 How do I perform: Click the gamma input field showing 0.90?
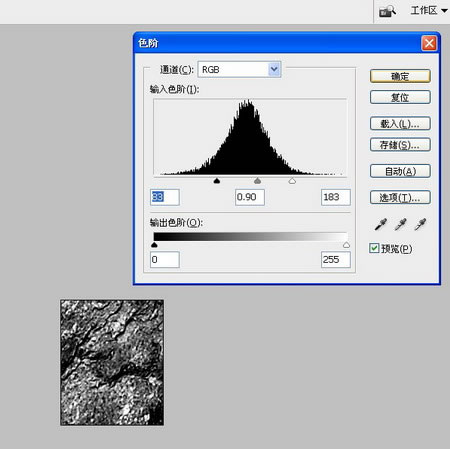click(250, 197)
